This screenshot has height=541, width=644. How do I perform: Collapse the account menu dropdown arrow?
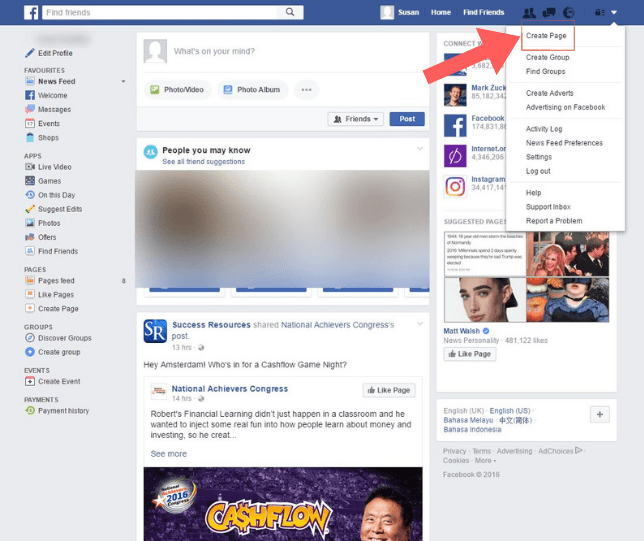tap(614, 12)
